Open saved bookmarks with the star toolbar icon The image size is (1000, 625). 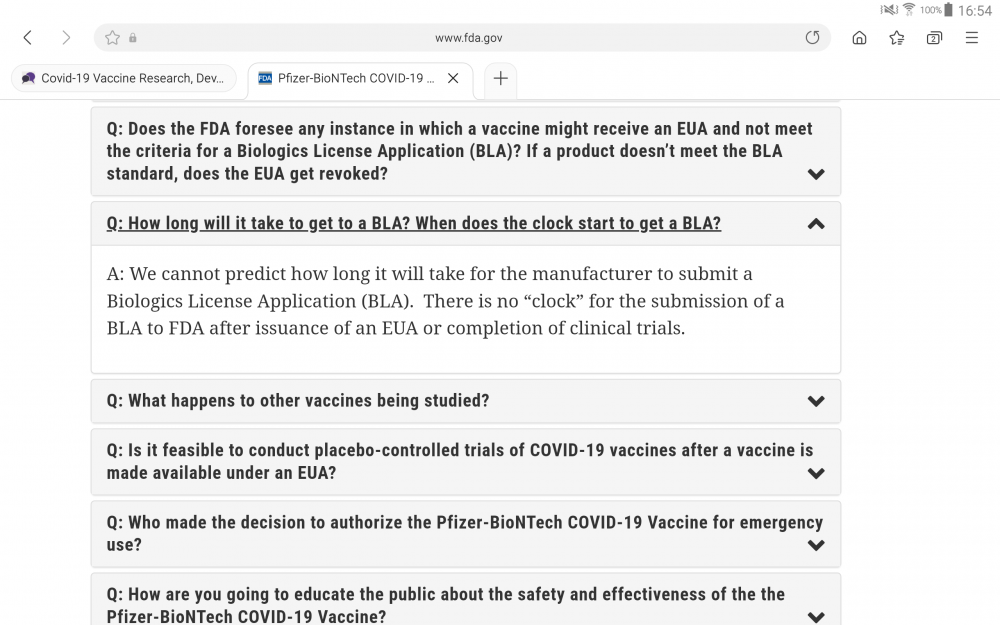tap(897, 37)
